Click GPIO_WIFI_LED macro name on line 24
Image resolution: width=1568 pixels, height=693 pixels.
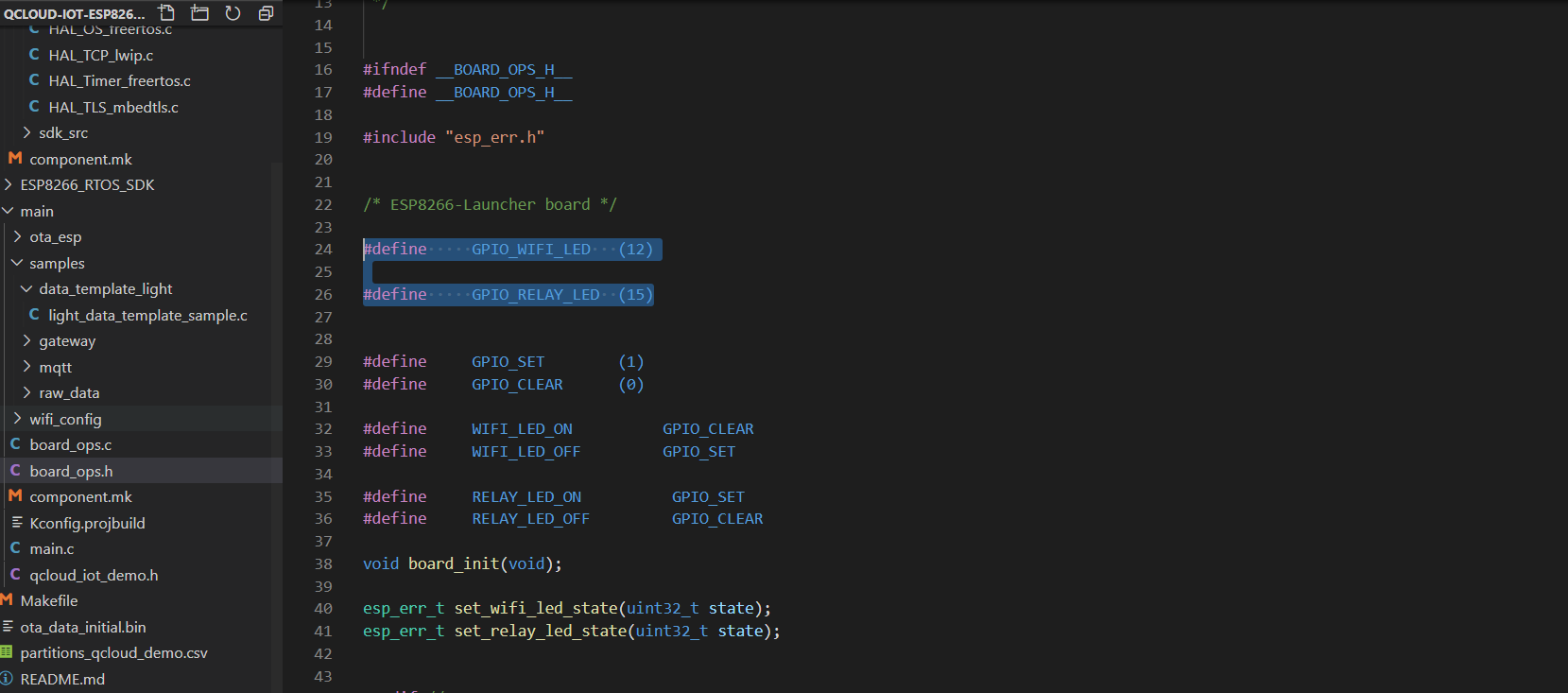(531, 249)
